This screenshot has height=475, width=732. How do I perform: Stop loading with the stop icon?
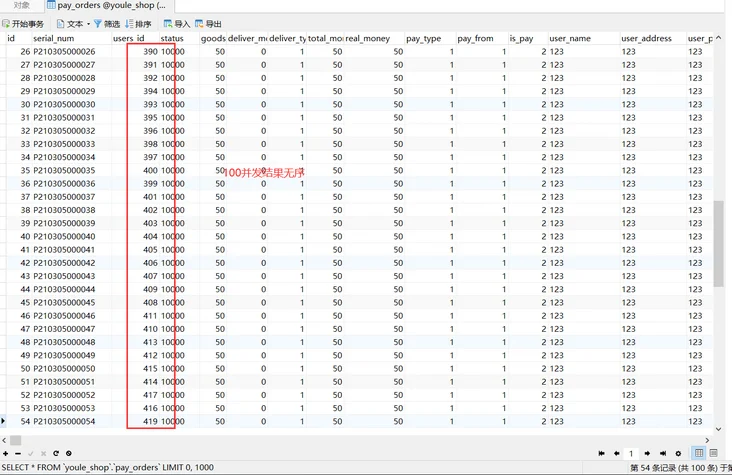(x=69, y=454)
